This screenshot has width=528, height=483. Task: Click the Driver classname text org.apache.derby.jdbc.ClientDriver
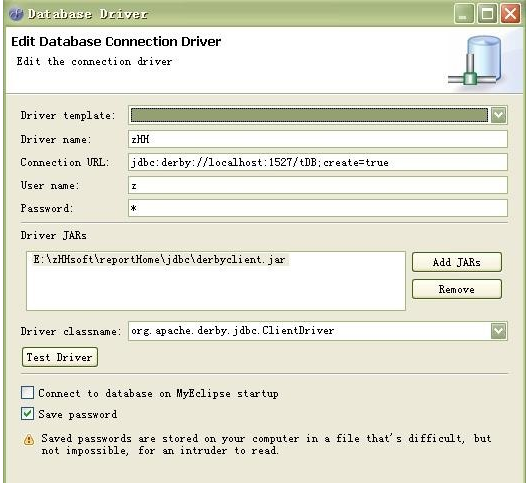[x=233, y=331]
